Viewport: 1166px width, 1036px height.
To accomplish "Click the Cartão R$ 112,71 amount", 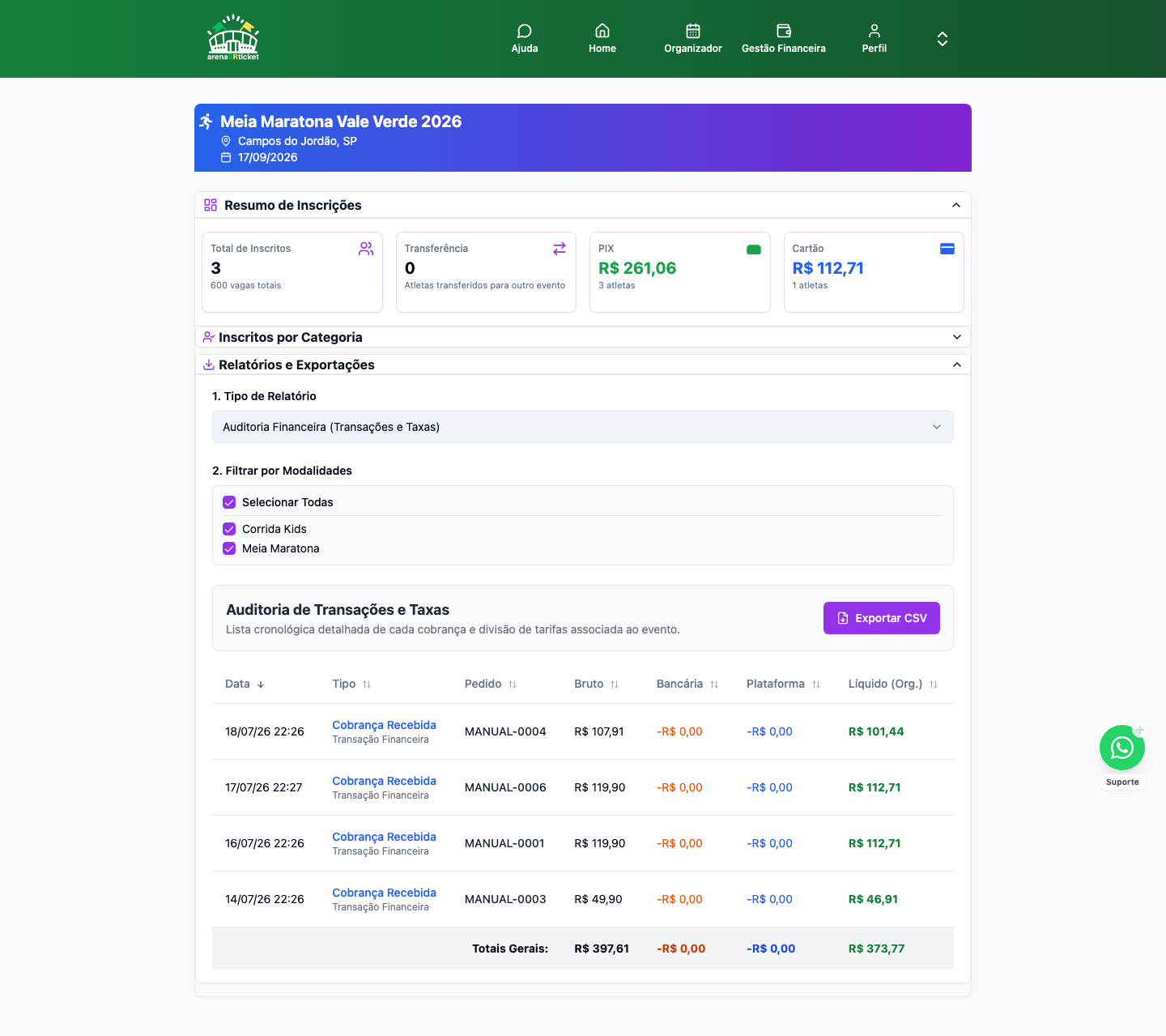I will pyautogui.click(x=828, y=268).
